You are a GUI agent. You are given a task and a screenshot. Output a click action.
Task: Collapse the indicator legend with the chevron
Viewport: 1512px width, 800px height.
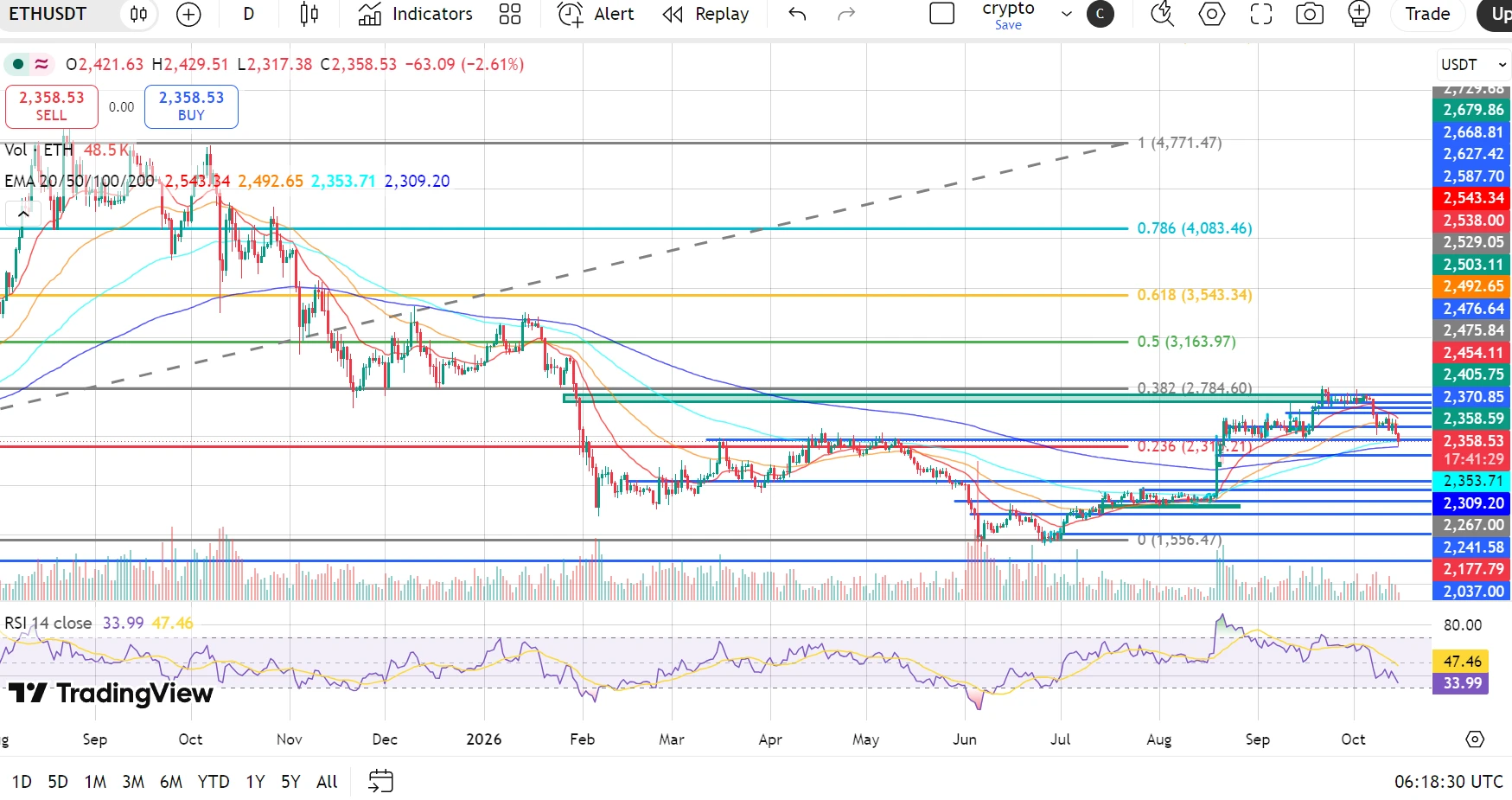23,213
